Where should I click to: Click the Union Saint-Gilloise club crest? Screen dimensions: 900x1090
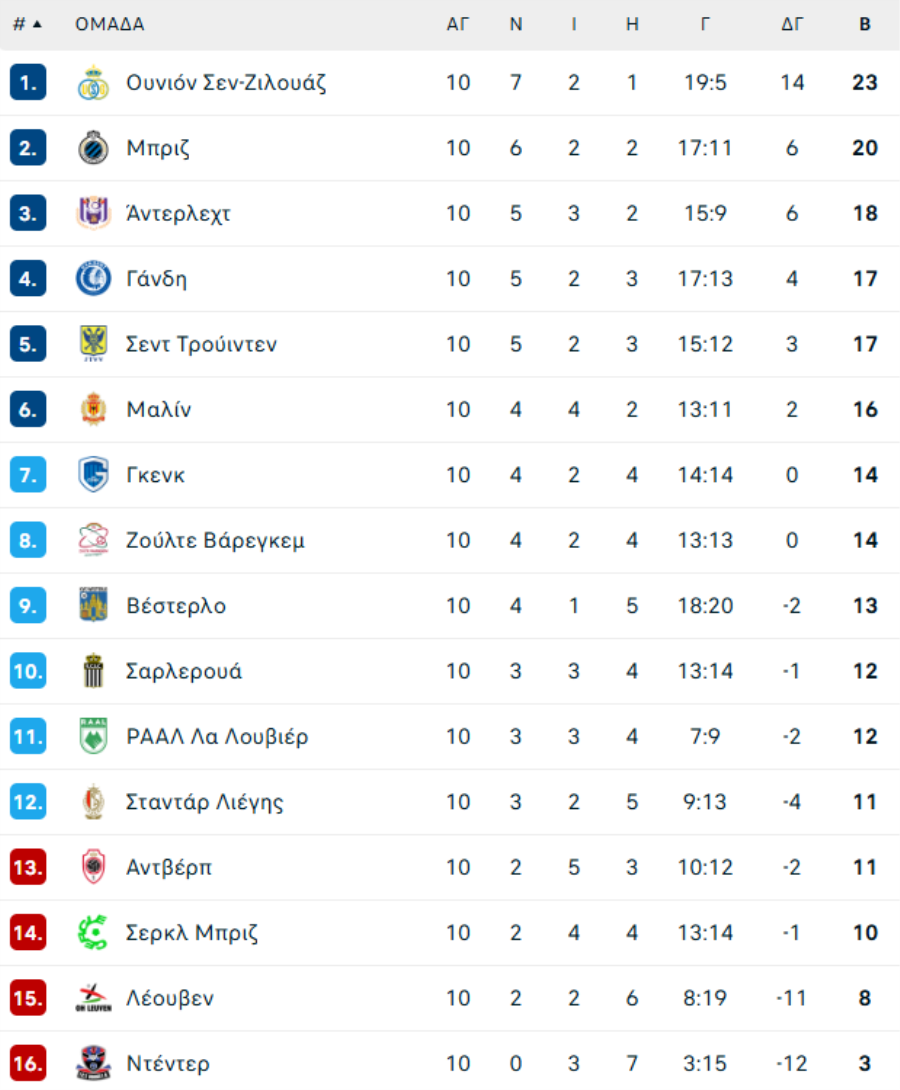[x=93, y=83]
